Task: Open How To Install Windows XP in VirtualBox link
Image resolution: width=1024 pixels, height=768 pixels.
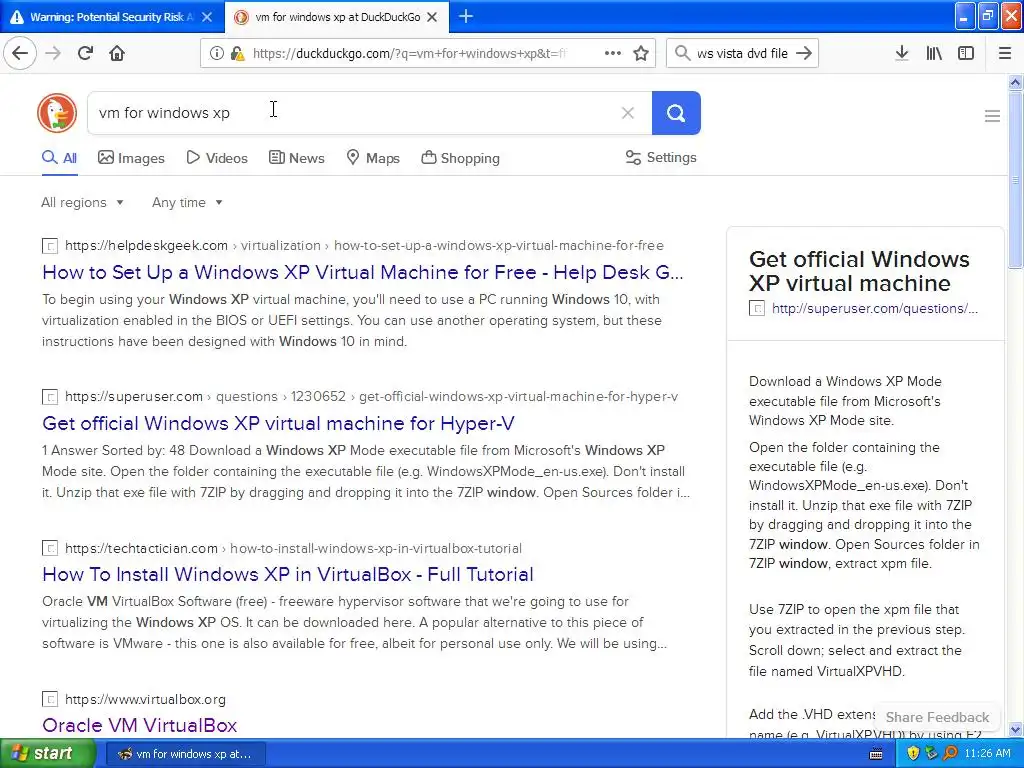Action: pos(288,574)
